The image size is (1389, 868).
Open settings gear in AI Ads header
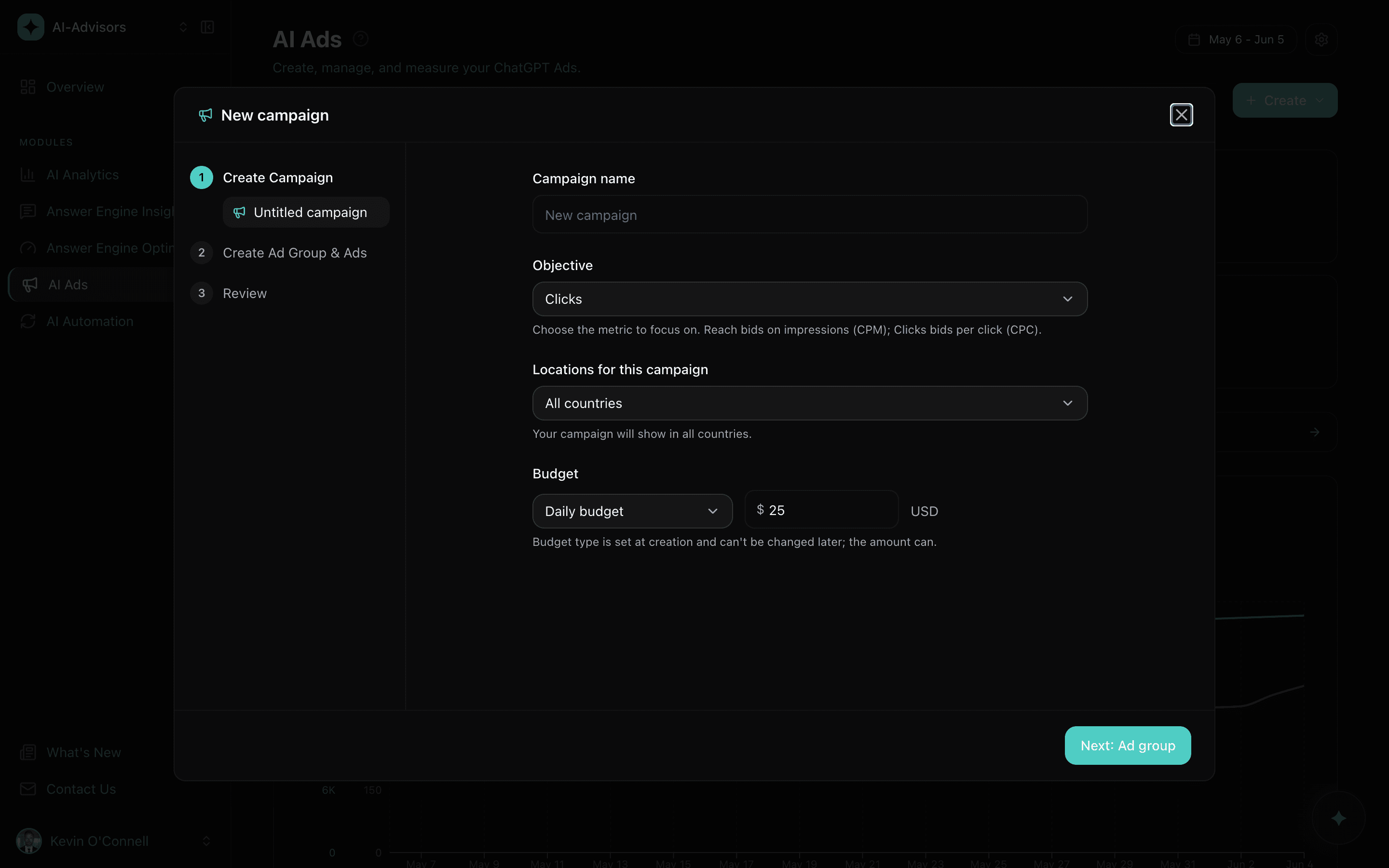click(x=1321, y=40)
